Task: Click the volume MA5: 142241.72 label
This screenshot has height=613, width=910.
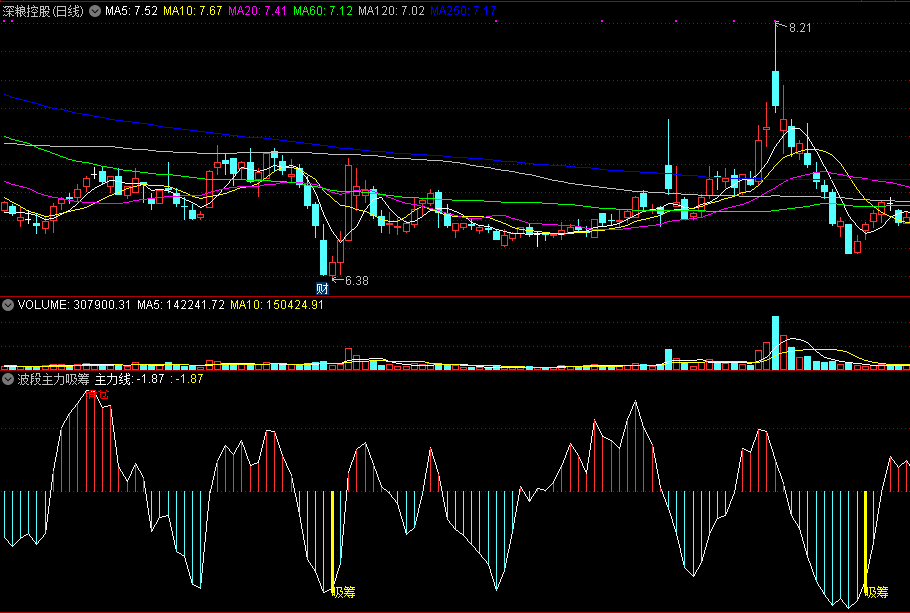Action: [180, 305]
